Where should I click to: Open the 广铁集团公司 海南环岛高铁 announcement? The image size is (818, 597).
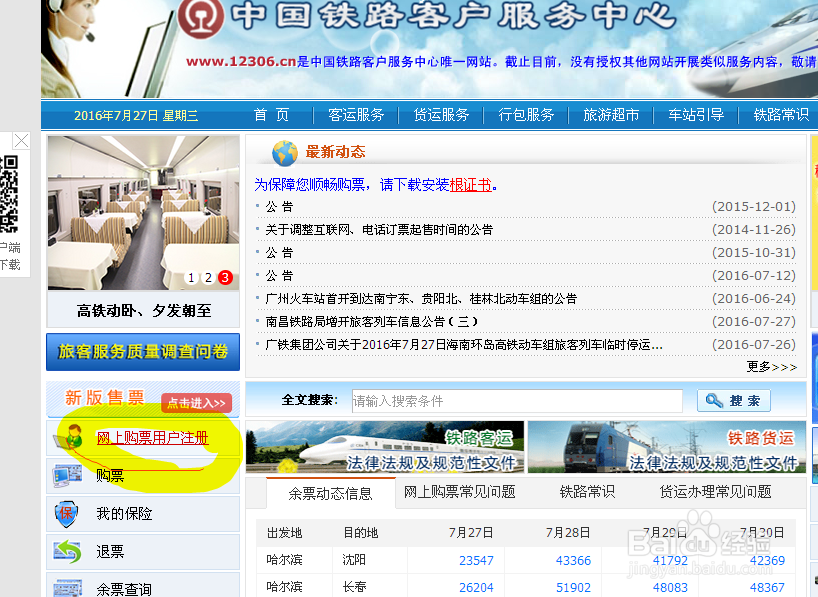464,344
